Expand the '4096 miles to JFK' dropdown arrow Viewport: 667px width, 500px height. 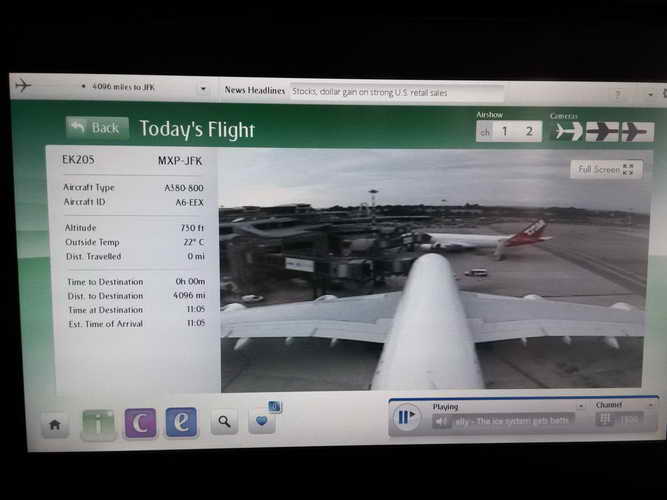[x=203, y=89]
